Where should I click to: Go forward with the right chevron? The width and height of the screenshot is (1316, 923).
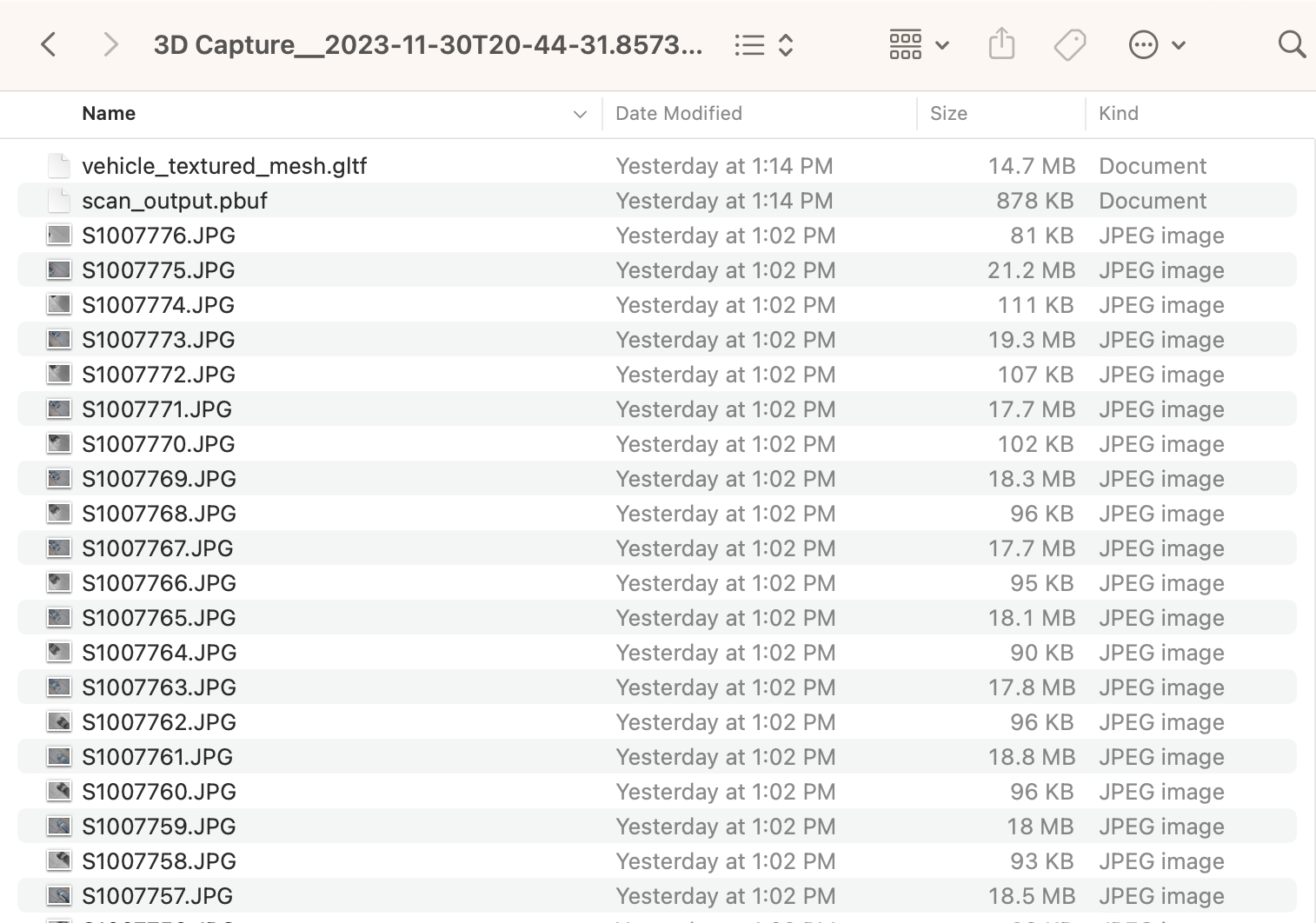coord(110,44)
